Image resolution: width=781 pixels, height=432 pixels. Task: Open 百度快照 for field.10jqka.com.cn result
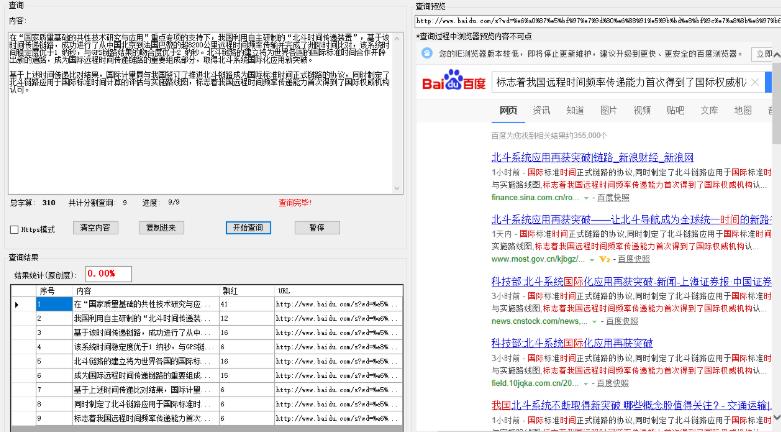[613, 383]
